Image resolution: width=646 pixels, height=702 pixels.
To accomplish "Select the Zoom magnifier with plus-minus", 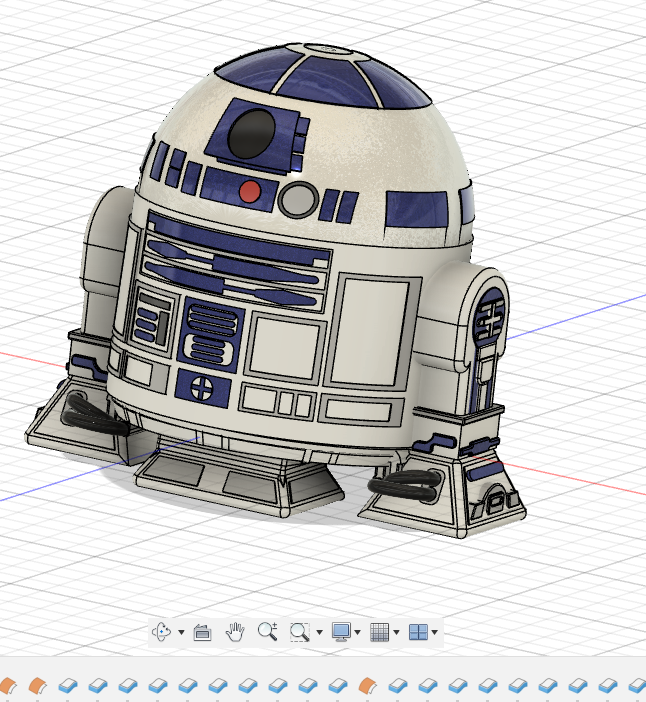I will coord(267,631).
